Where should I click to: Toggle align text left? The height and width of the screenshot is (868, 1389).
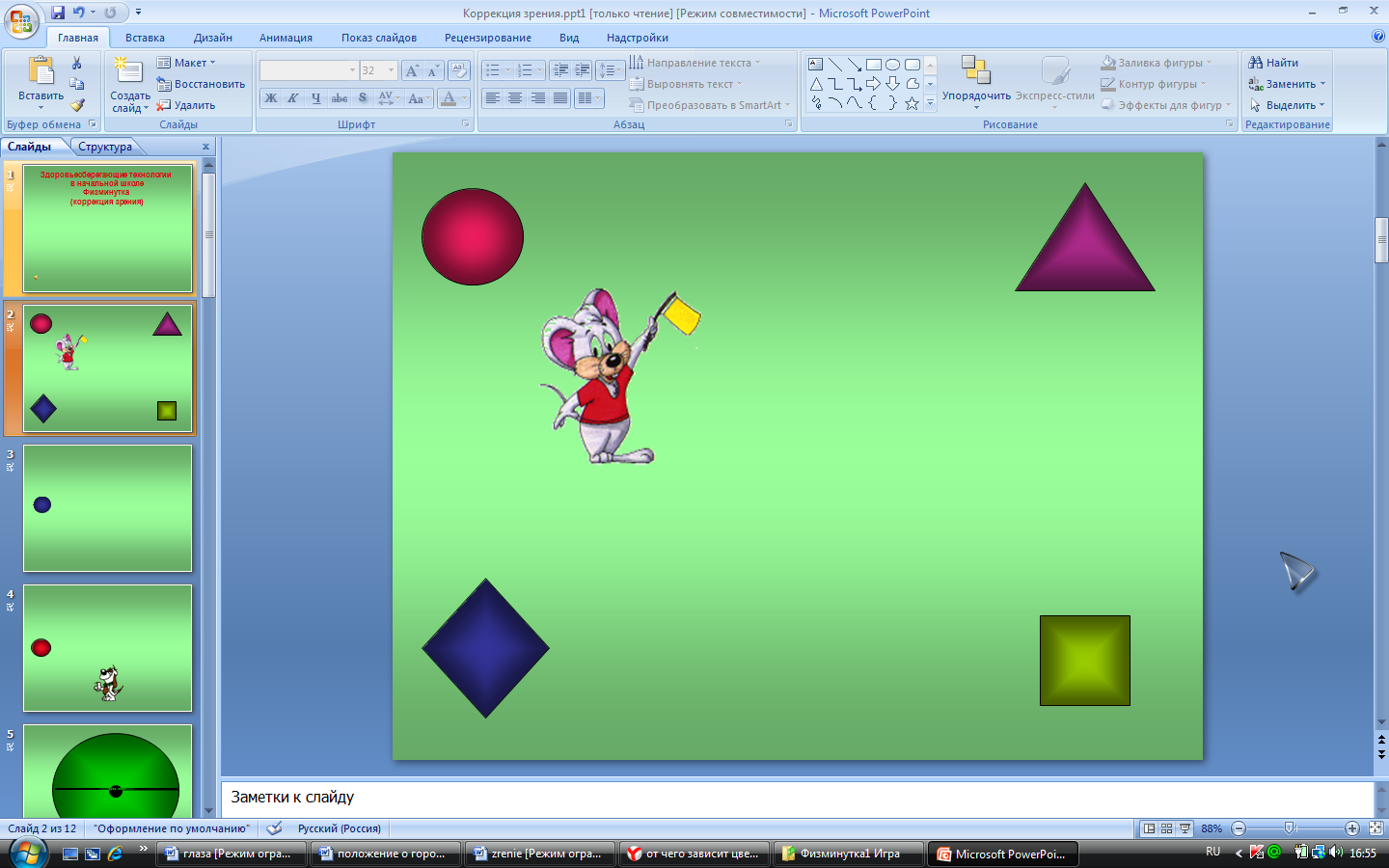tap(493, 98)
